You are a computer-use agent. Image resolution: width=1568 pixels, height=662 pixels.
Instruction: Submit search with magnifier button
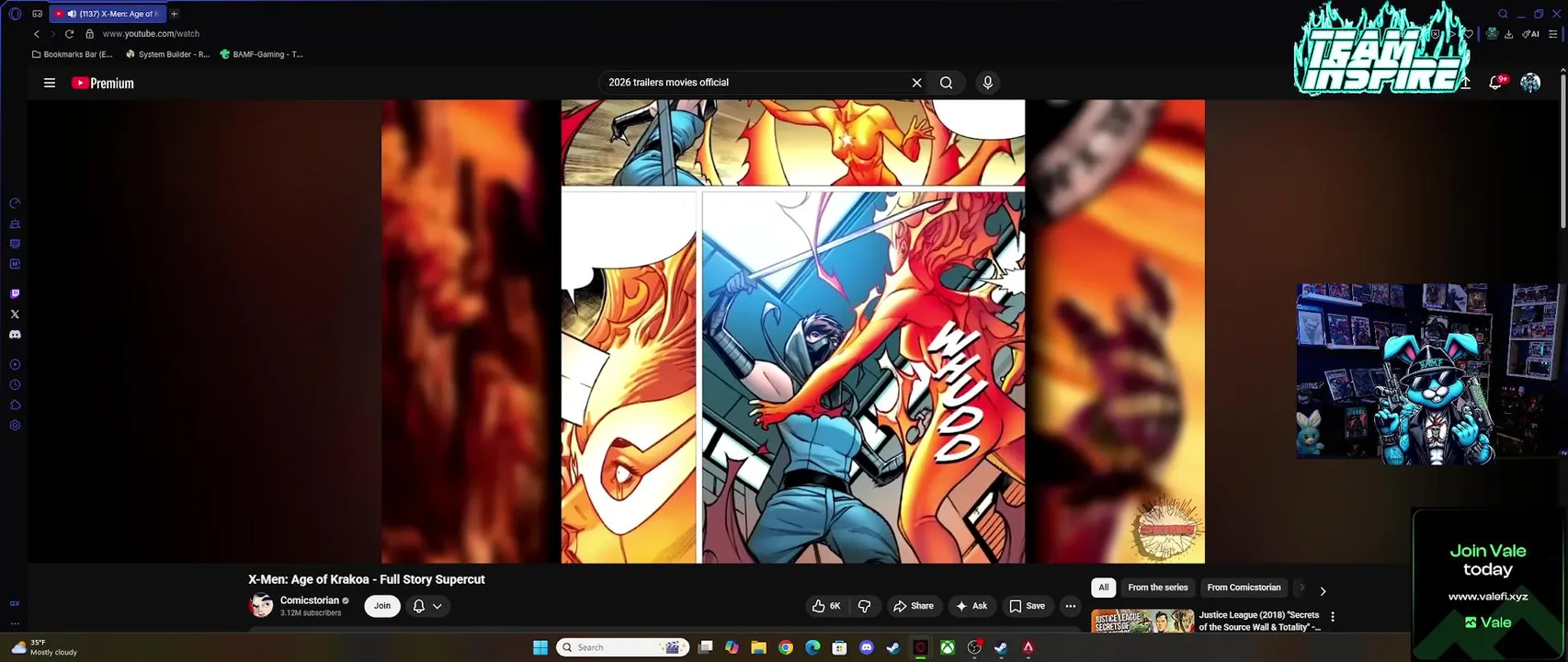pyautogui.click(x=946, y=83)
